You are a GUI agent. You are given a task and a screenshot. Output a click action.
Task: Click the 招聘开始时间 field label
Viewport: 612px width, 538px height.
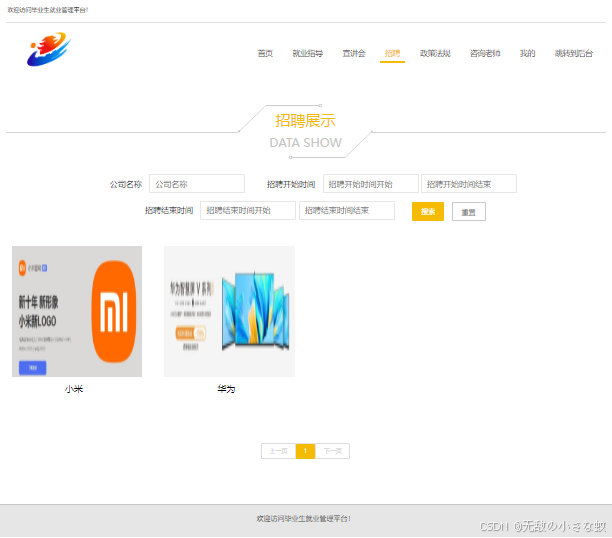(x=291, y=184)
